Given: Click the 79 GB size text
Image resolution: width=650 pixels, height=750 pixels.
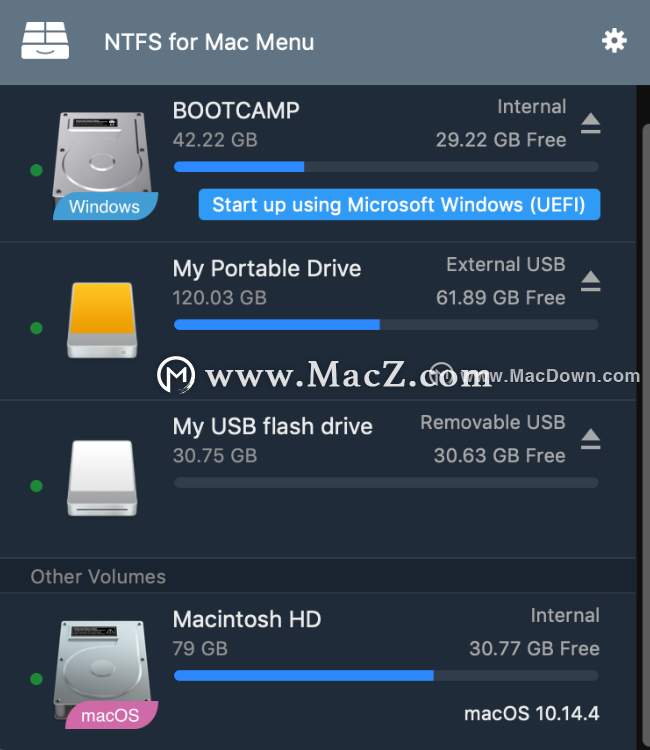Looking at the screenshot, I should [200, 649].
